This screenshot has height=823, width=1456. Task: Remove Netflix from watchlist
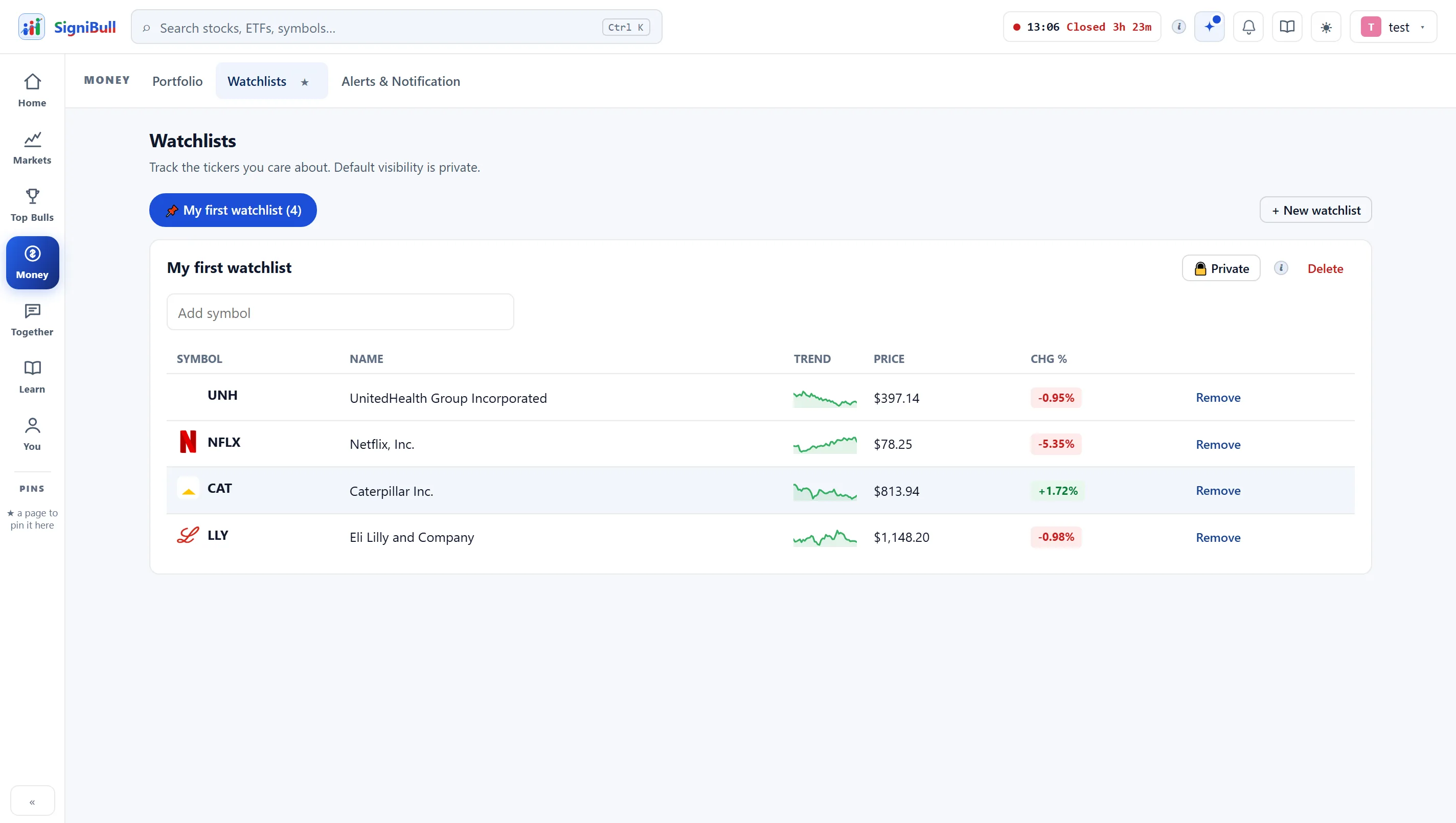tap(1218, 444)
